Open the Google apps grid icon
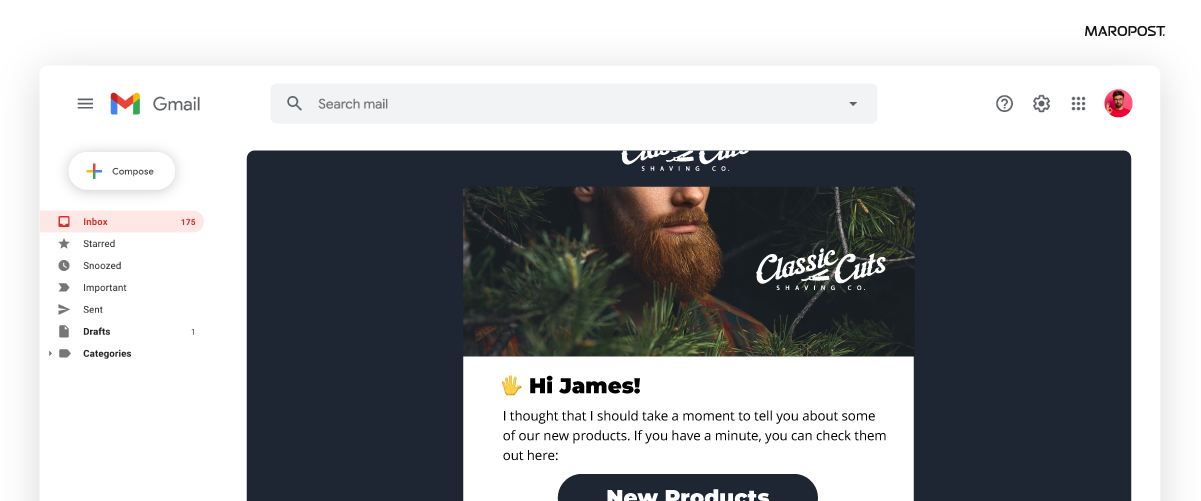The height and width of the screenshot is (501, 1201). [x=1078, y=104]
